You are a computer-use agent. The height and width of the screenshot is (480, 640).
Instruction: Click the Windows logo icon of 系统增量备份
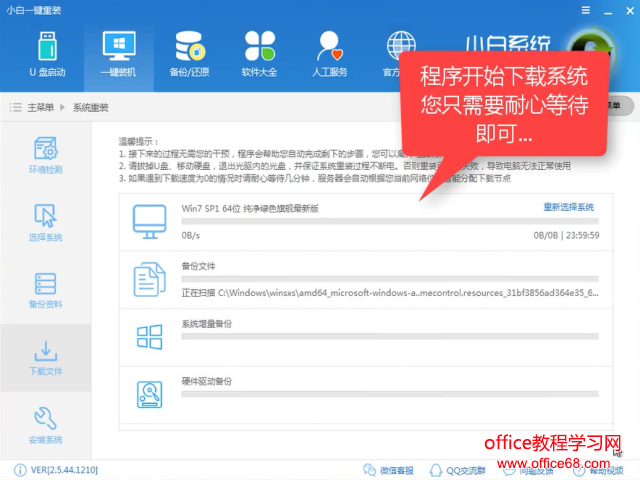(149, 337)
